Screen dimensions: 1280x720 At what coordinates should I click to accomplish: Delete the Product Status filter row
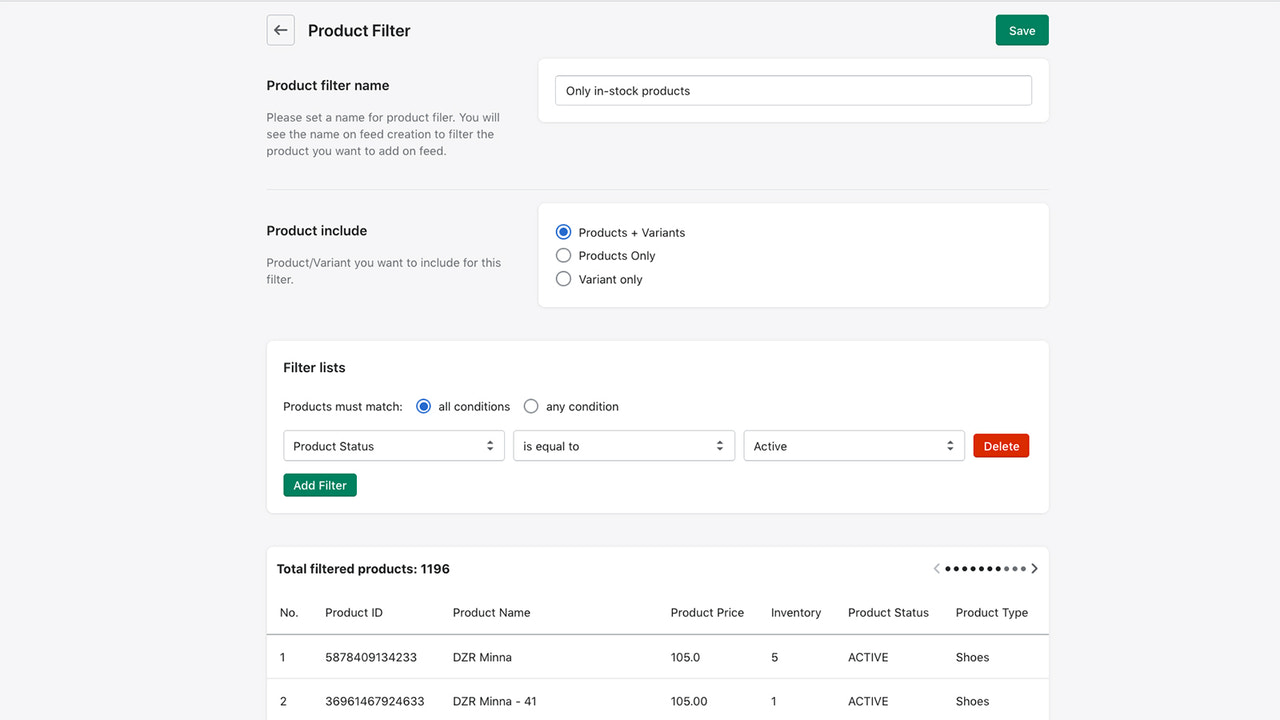tap(1001, 445)
